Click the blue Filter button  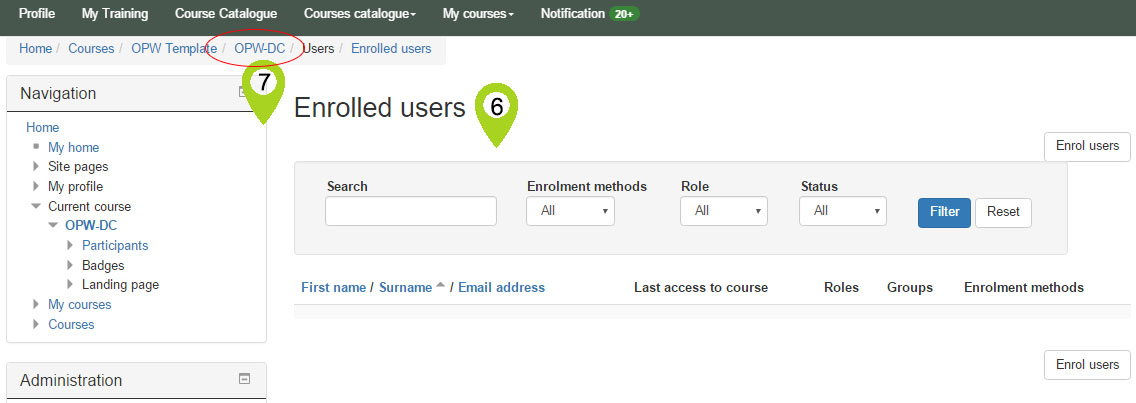click(943, 212)
